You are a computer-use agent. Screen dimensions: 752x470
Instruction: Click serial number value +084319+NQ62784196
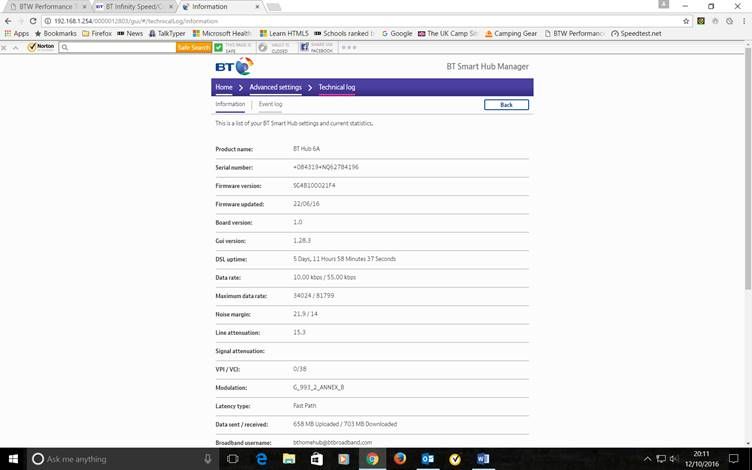click(326, 167)
